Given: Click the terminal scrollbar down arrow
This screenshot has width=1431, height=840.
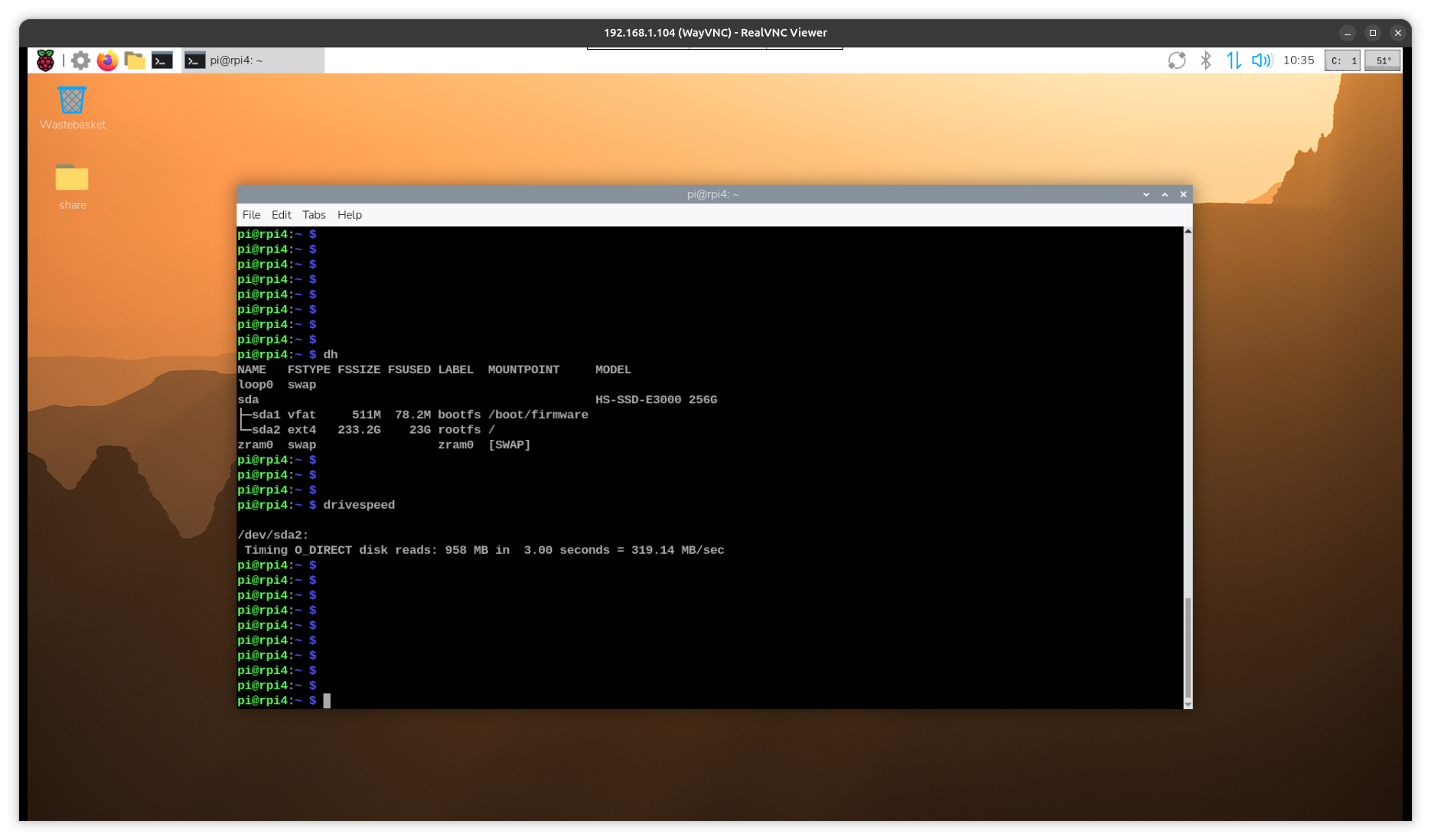Looking at the screenshot, I should [x=1188, y=704].
